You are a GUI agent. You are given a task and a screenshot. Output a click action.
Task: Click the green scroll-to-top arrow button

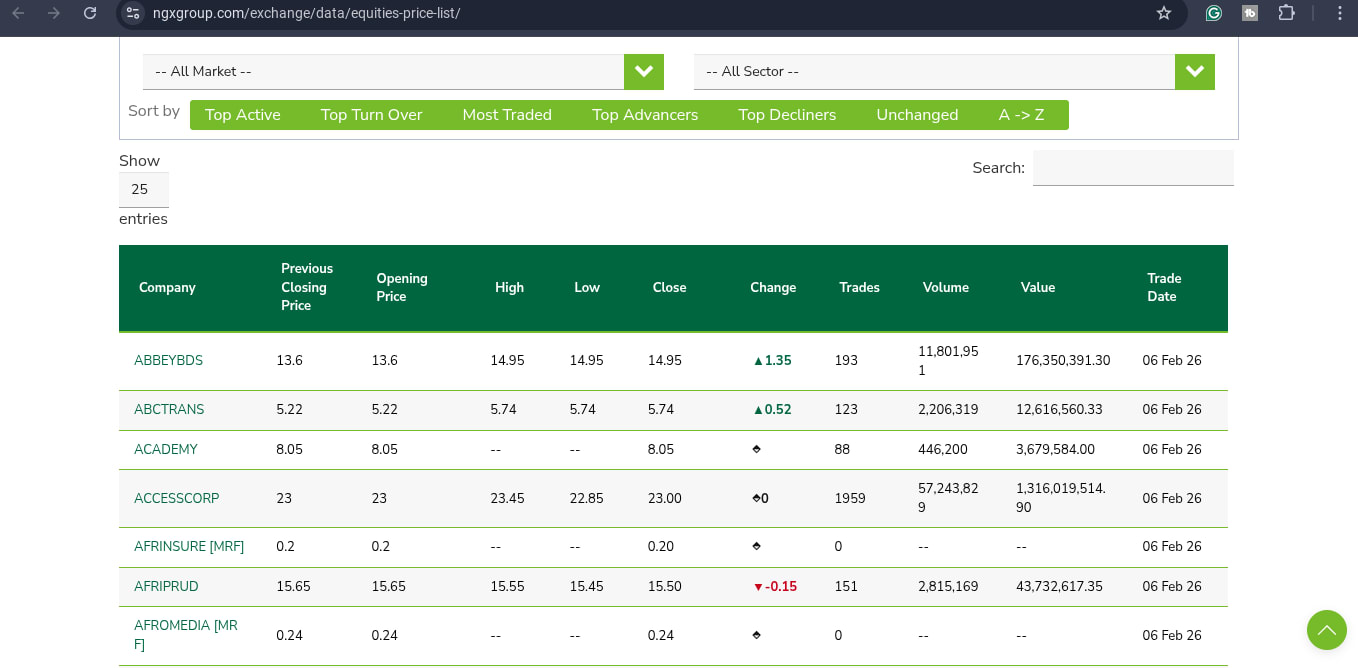pyautogui.click(x=1327, y=630)
